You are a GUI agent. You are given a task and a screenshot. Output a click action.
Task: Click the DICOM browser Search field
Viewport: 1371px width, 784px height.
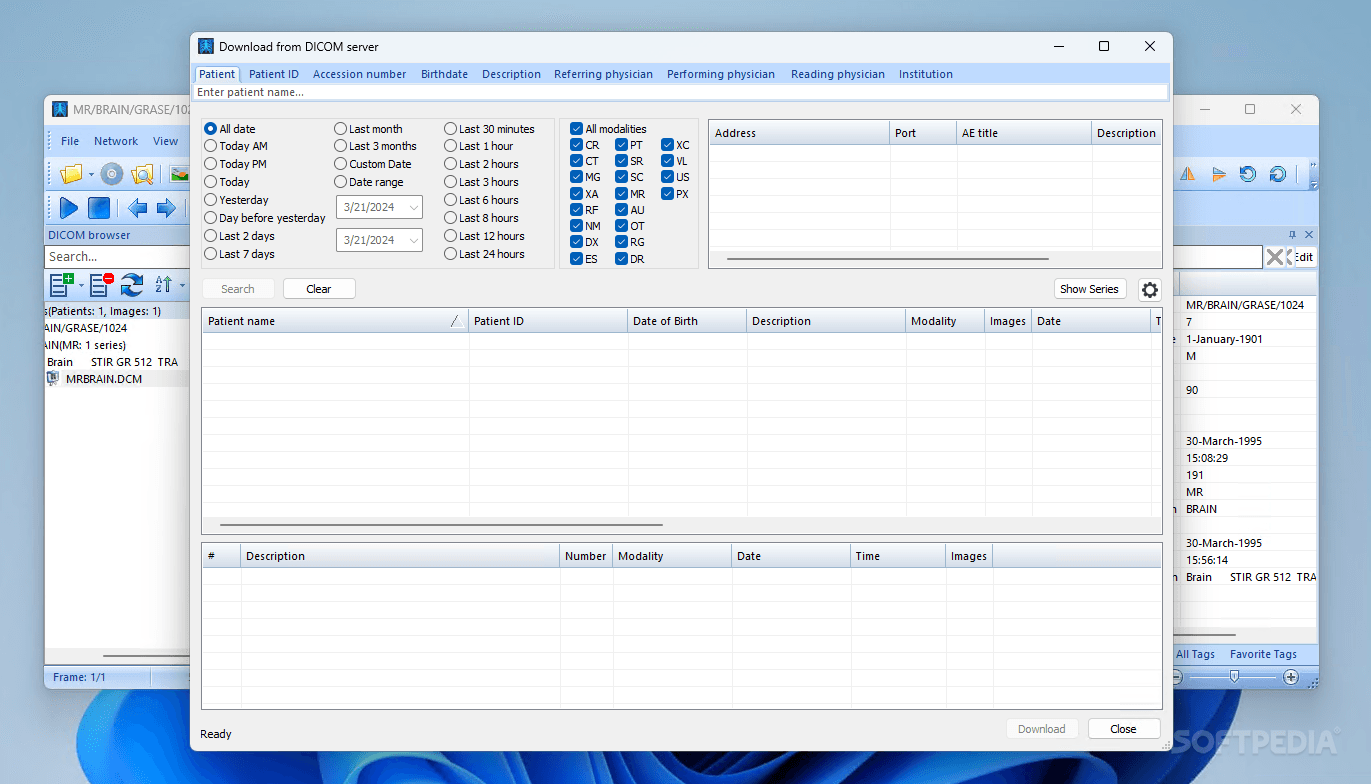[x=118, y=257]
